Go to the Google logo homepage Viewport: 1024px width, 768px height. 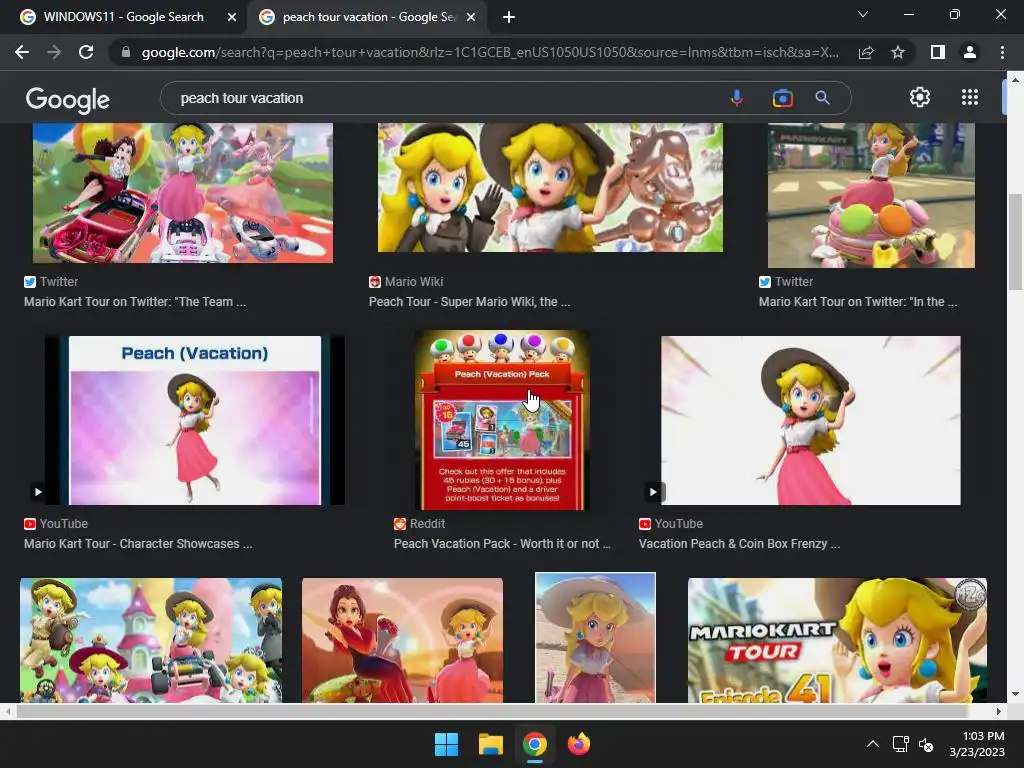coord(68,99)
